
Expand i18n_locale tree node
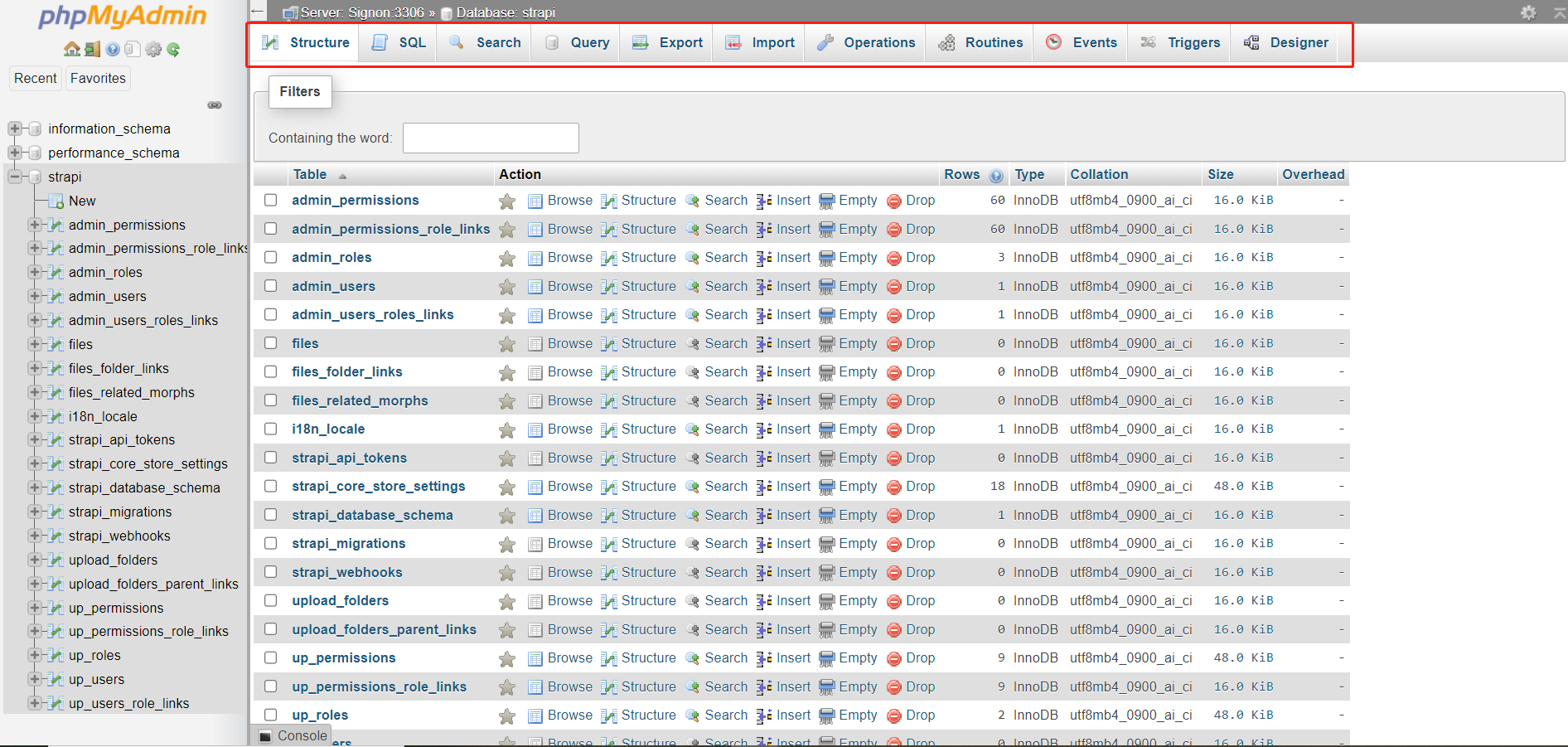tap(35, 416)
